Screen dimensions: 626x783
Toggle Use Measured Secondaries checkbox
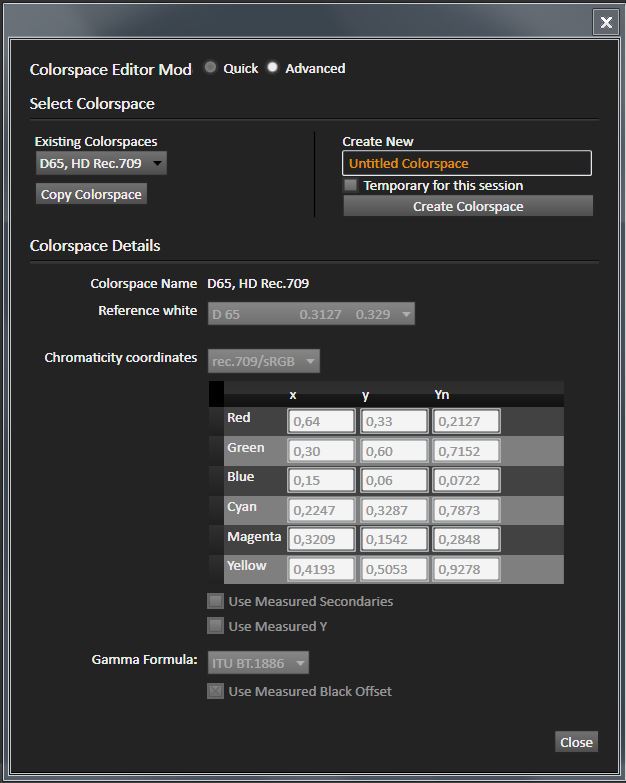coord(215,601)
